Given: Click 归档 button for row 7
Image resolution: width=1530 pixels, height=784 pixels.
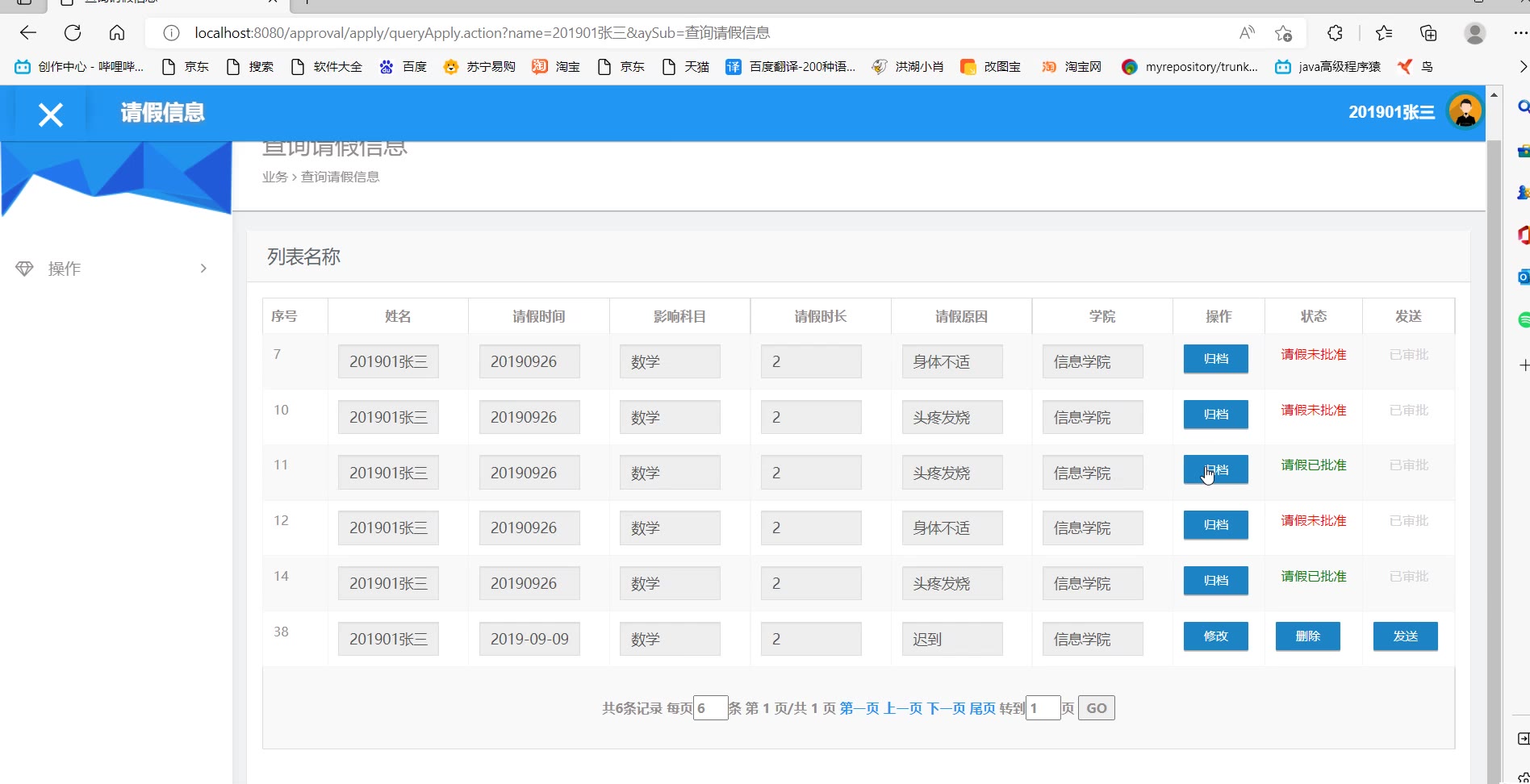Looking at the screenshot, I should (1215, 359).
